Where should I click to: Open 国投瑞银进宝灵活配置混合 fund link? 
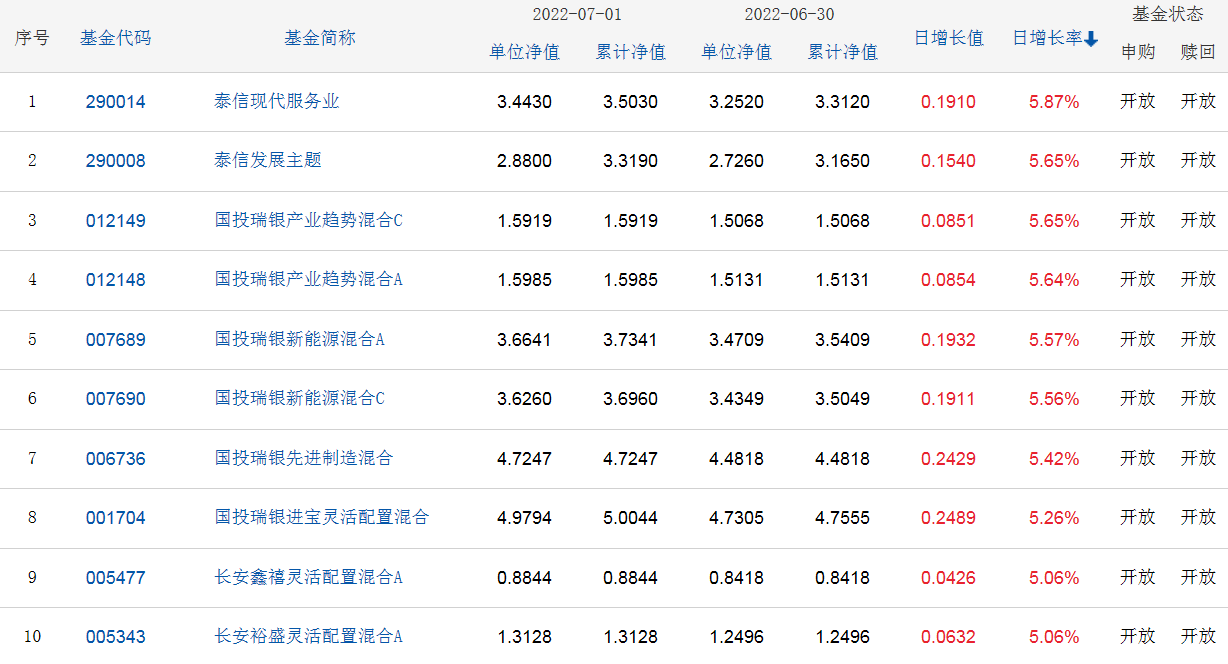pyautogui.click(x=322, y=517)
